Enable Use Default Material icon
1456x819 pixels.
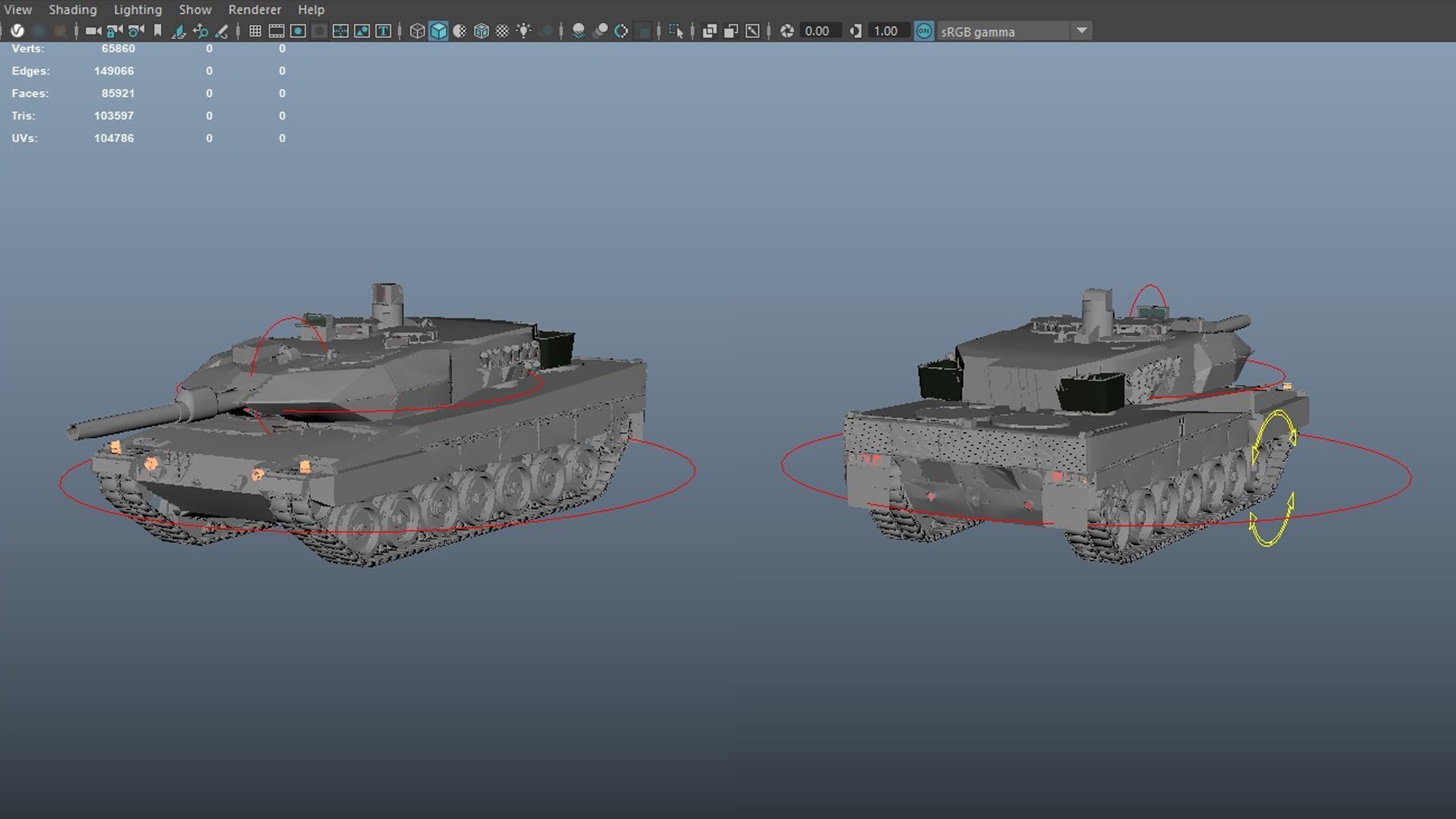tap(460, 31)
